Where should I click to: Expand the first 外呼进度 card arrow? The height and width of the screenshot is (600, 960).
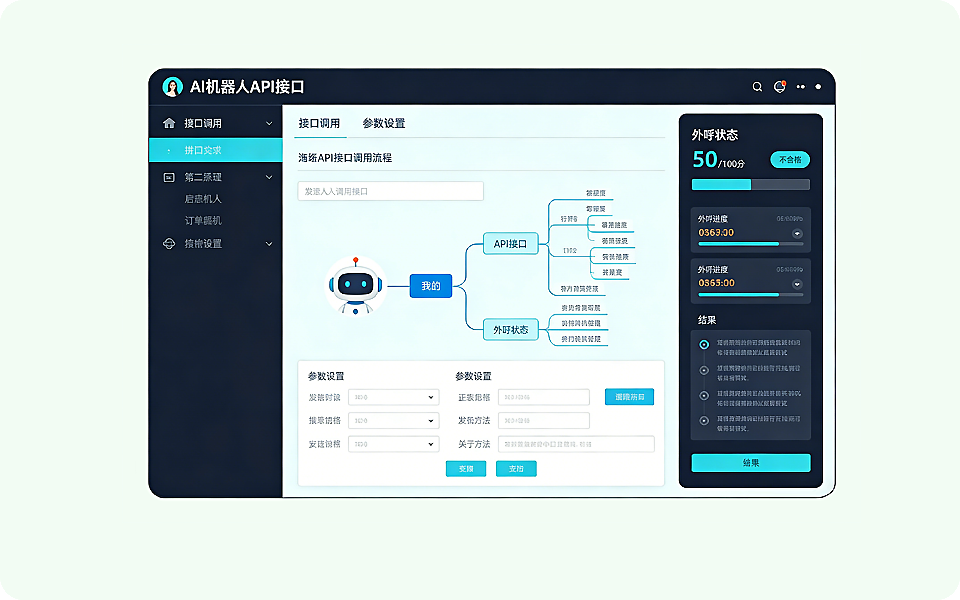(797, 233)
